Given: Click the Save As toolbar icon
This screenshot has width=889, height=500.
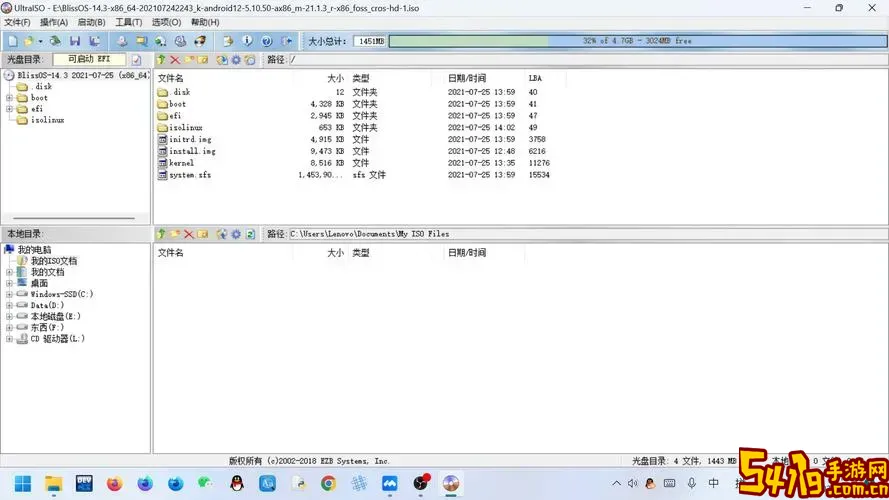Looking at the screenshot, I should point(94,41).
